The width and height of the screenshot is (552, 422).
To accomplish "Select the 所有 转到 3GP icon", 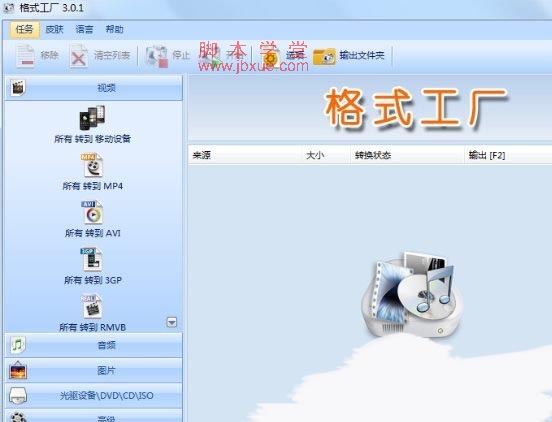I will point(92,259).
